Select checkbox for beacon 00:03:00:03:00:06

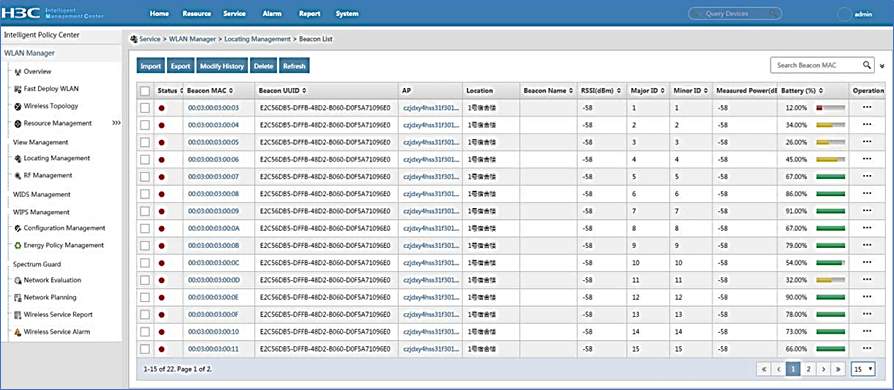[x=145, y=160]
